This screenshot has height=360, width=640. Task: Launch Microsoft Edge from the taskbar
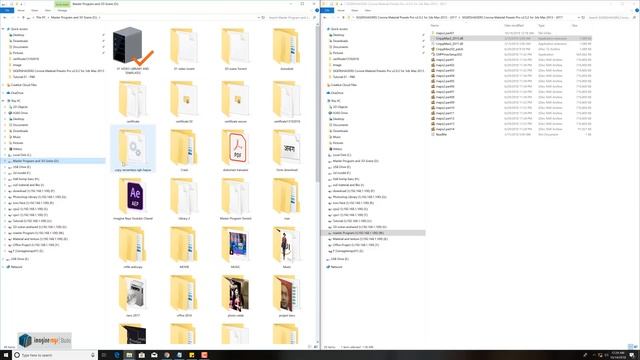tap(117, 355)
